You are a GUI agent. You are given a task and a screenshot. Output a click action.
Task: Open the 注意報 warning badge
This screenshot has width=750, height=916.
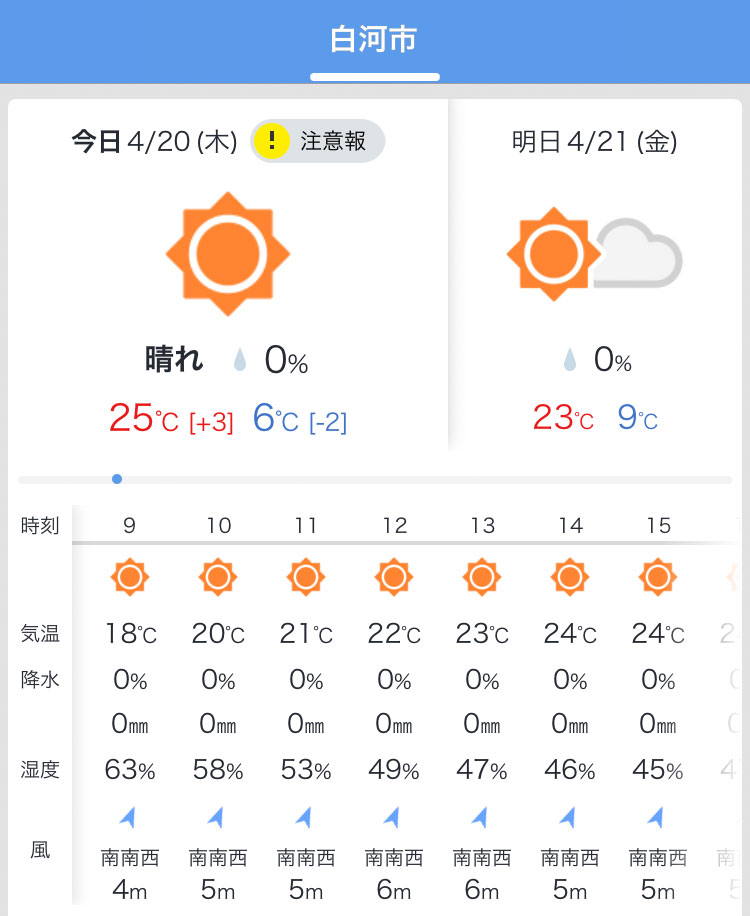pos(317,141)
